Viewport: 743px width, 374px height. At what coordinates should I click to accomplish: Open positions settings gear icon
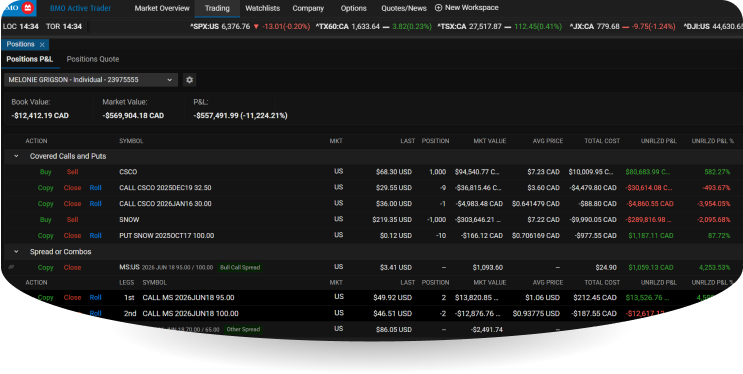tap(190, 80)
